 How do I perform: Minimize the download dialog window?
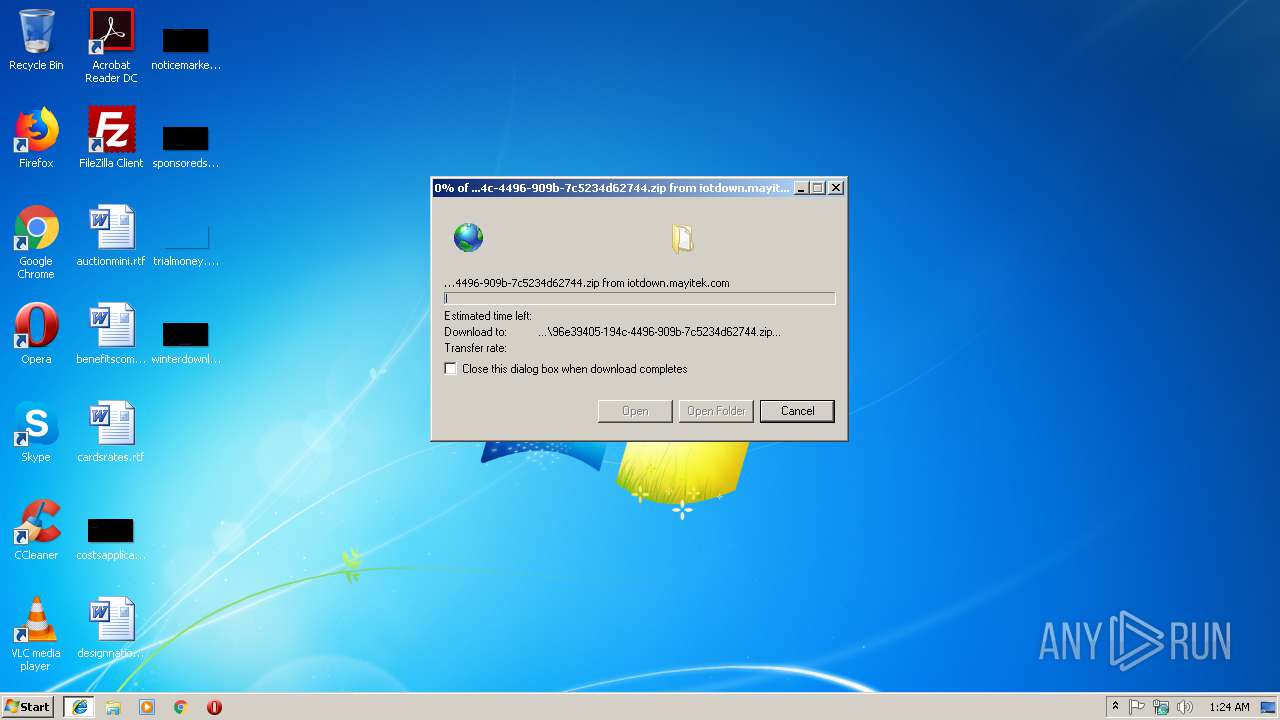[x=802, y=188]
